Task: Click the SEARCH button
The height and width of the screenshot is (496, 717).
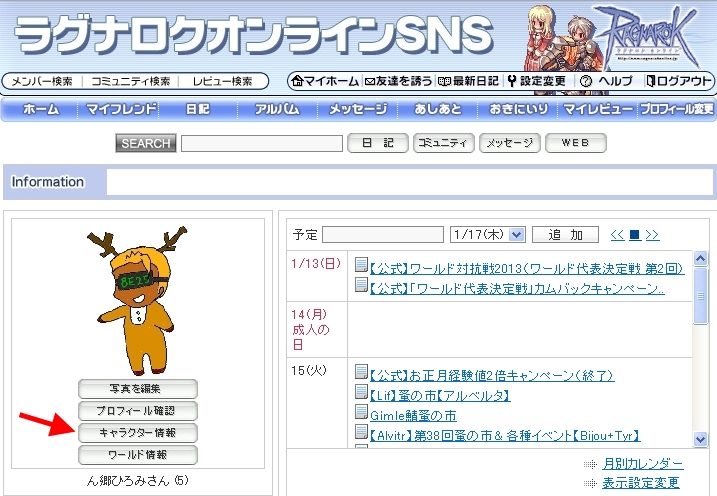Action: [x=145, y=143]
